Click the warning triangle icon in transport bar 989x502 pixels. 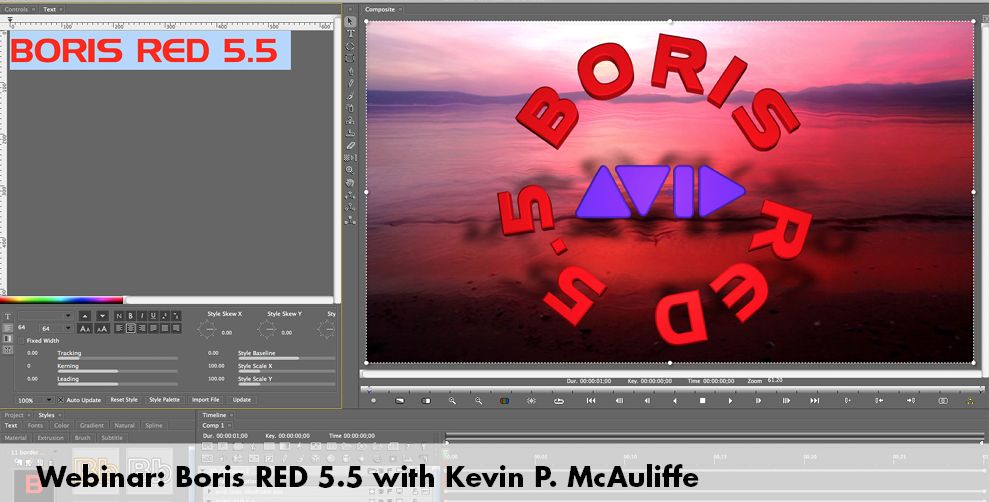click(970, 400)
